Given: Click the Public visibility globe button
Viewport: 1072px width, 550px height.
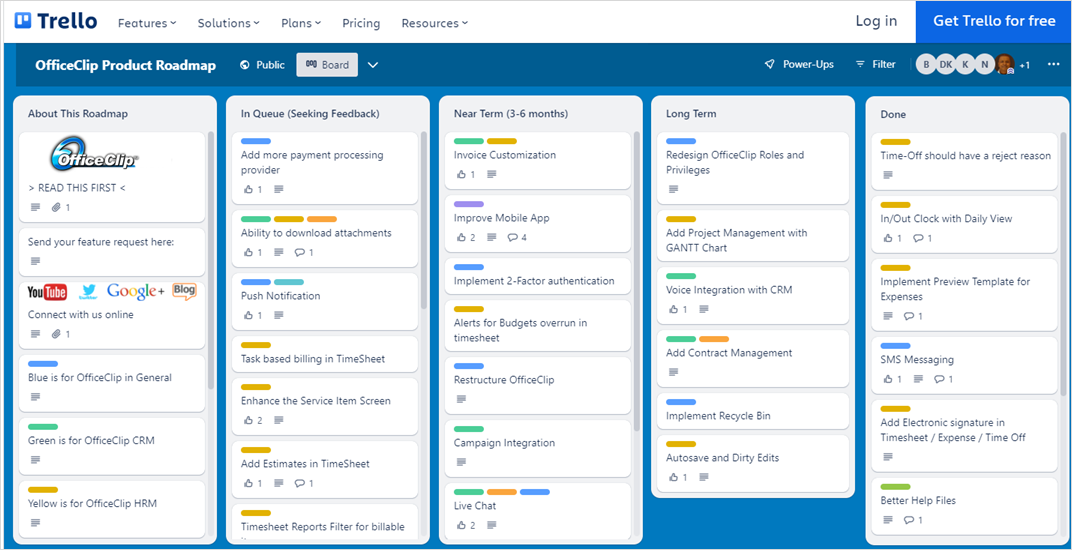Looking at the screenshot, I should [263, 64].
